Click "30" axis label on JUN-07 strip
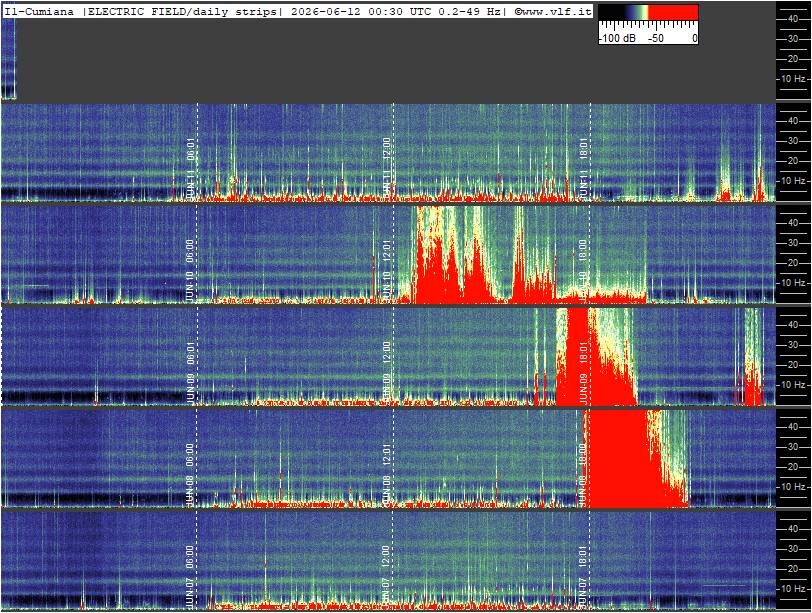The height and width of the screenshot is (613, 812). pos(793,549)
